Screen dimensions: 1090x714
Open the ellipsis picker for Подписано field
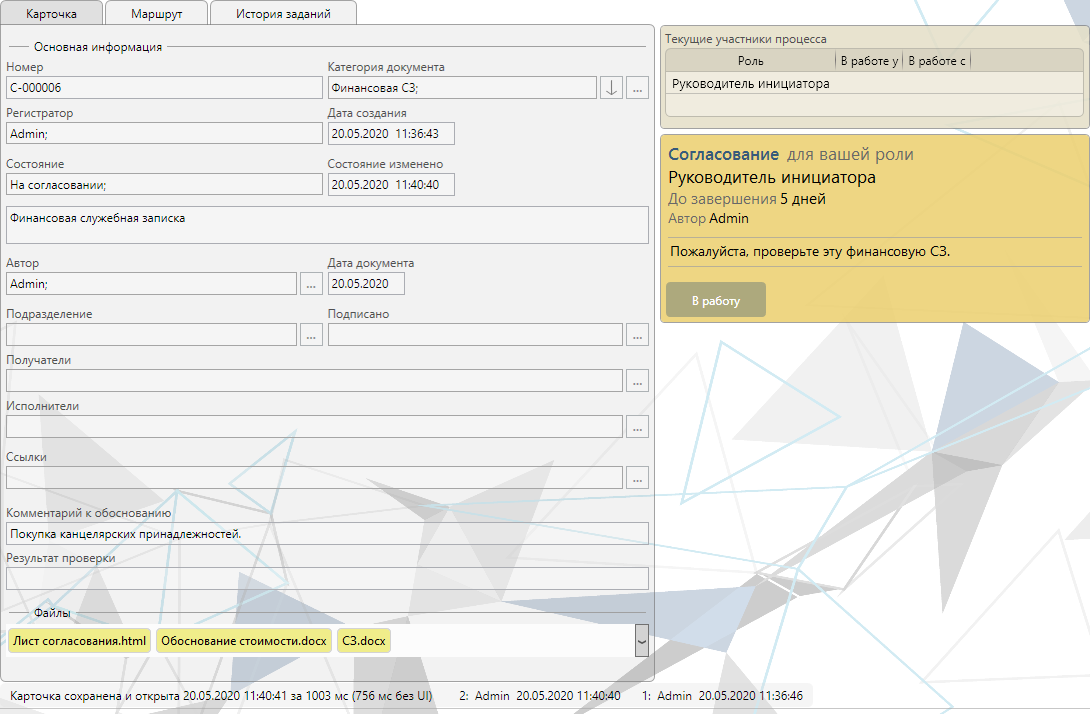[x=638, y=335]
